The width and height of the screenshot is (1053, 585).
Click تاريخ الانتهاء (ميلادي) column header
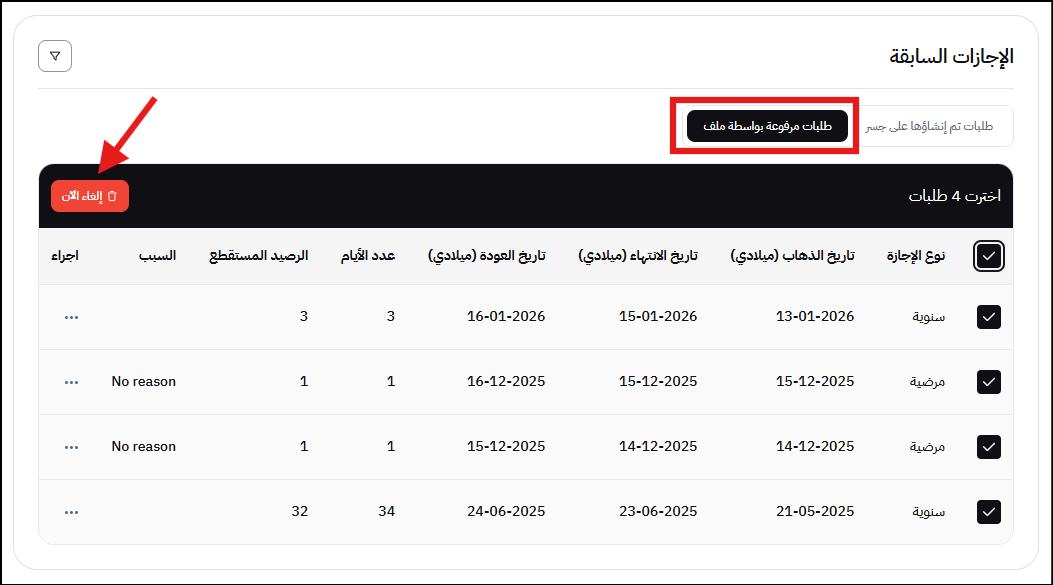[x=638, y=256]
